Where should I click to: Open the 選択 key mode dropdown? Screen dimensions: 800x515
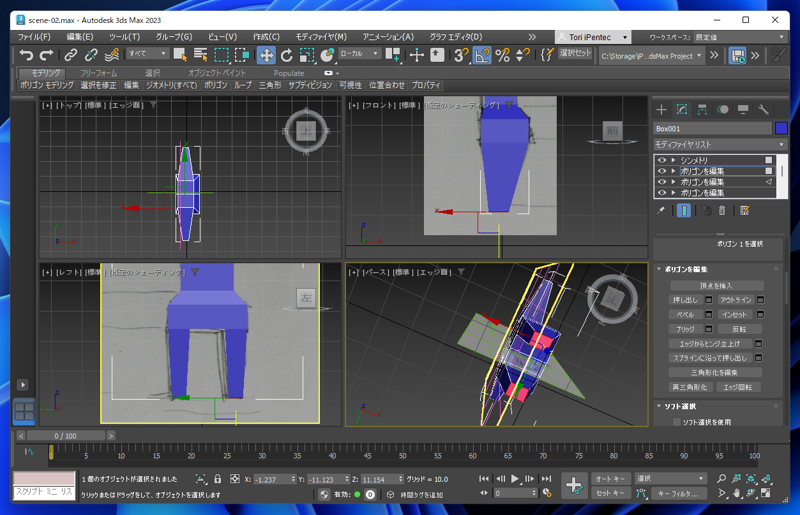click(670, 478)
